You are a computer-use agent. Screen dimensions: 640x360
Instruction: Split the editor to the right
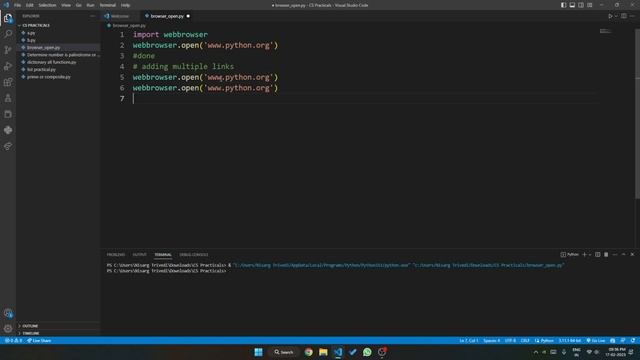pyautogui.click(x=624, y=16)
